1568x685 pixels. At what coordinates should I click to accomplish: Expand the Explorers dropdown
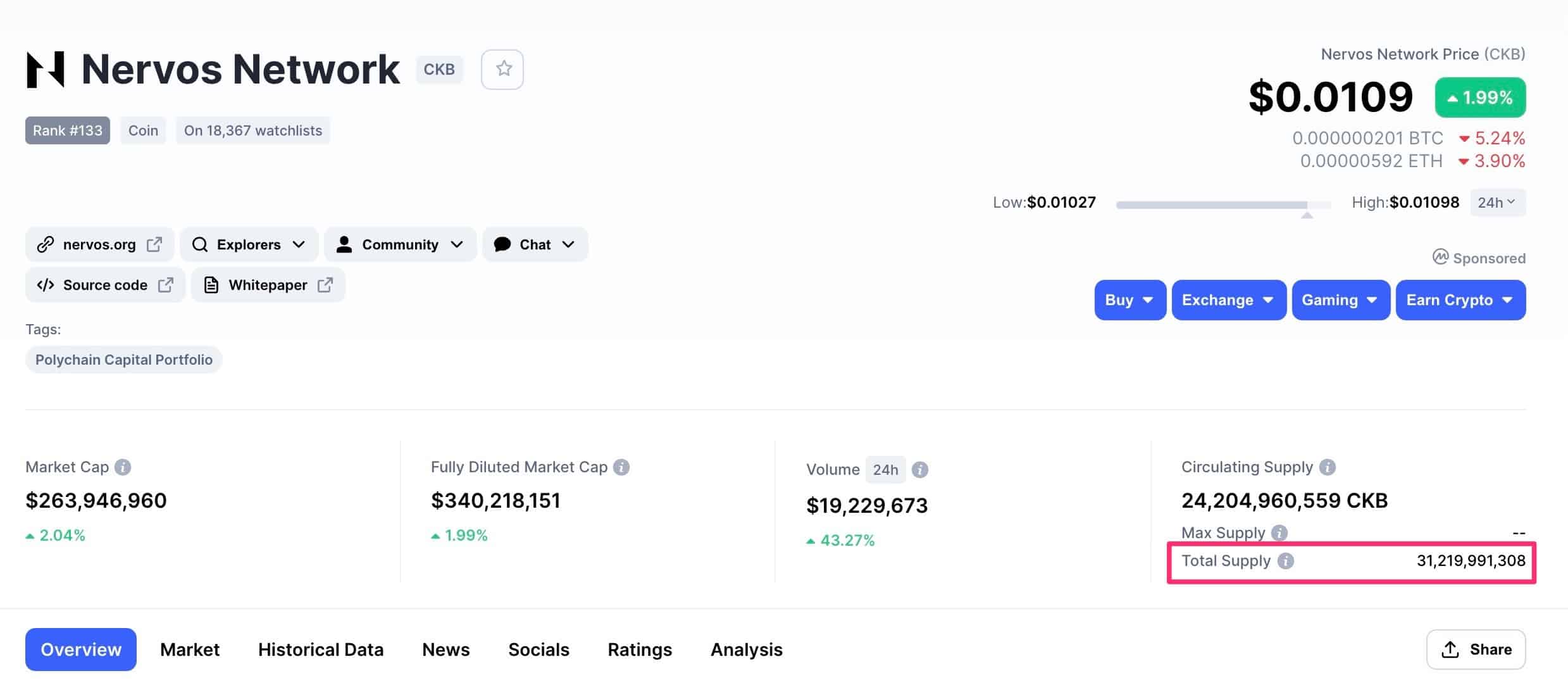point(249,244)
